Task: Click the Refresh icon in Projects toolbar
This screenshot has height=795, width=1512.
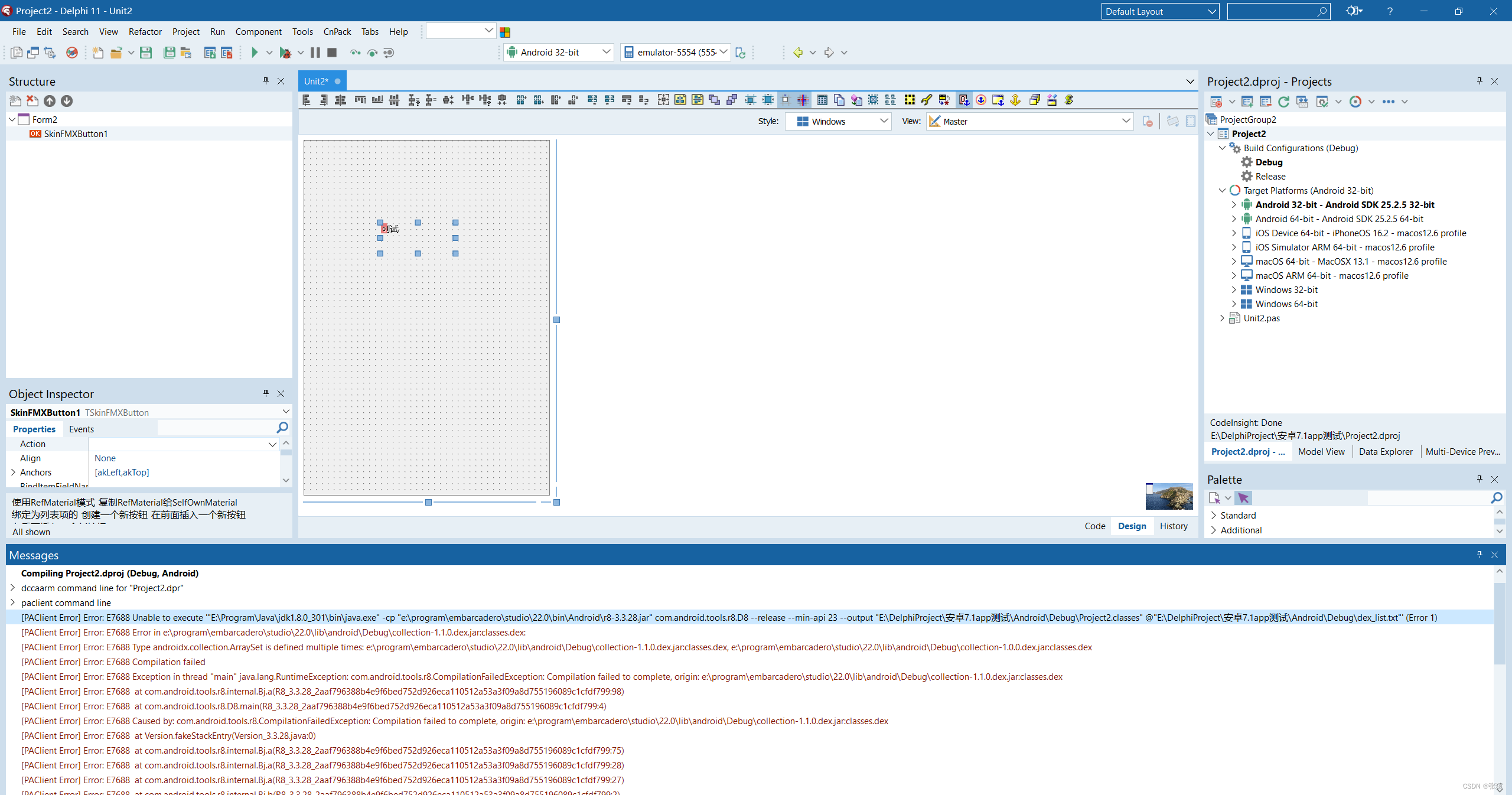Action: [x=1283, y=102]
